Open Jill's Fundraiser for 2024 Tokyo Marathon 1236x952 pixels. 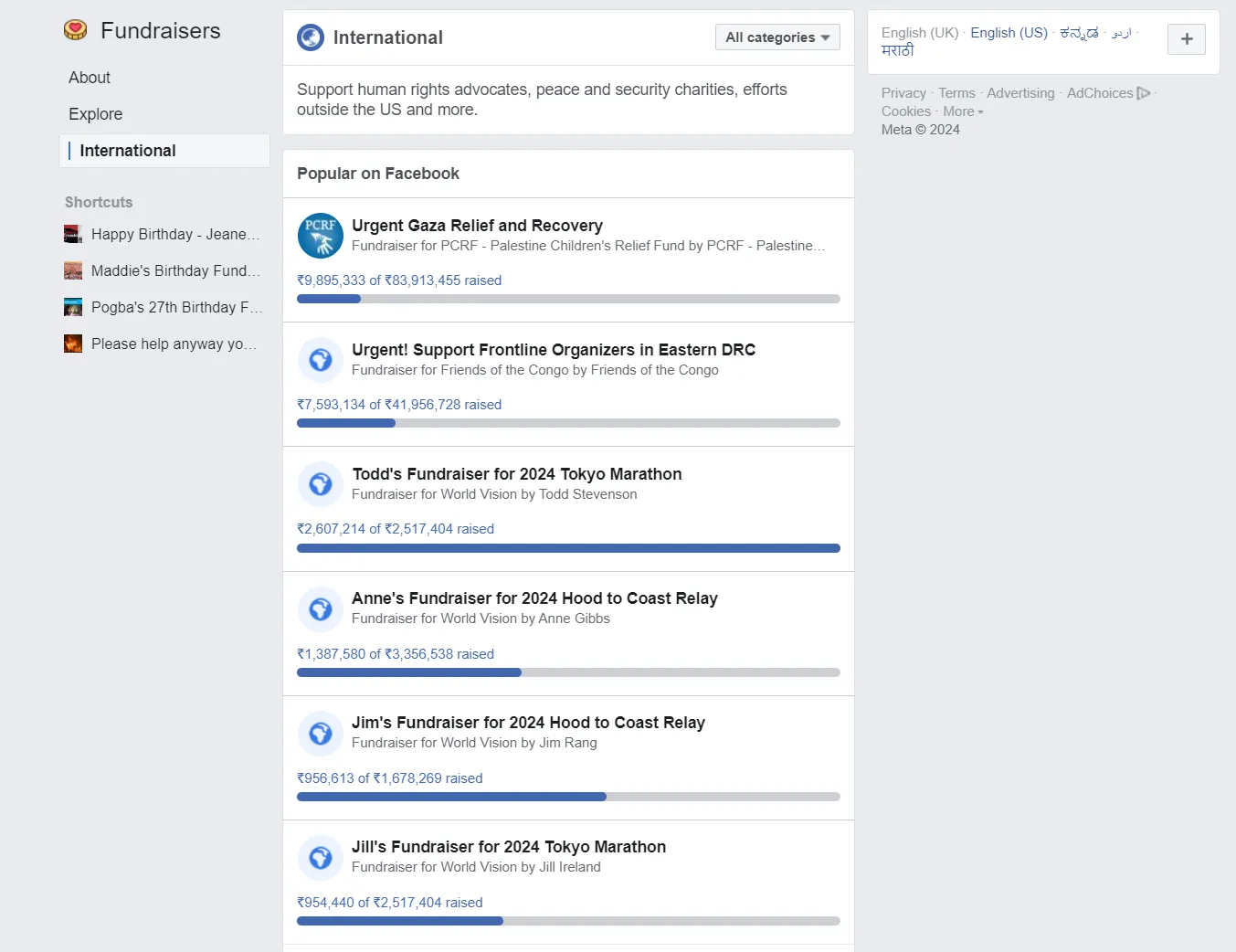tap(509, 847)
